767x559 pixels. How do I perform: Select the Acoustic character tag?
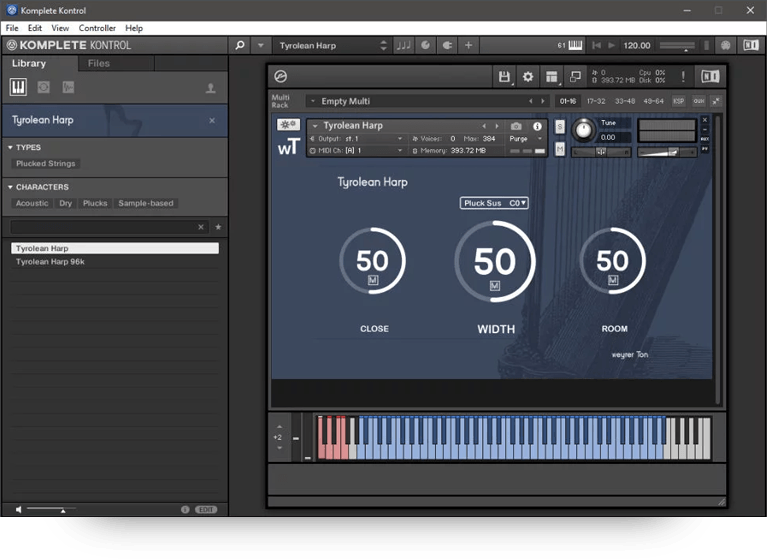[32, 203]
